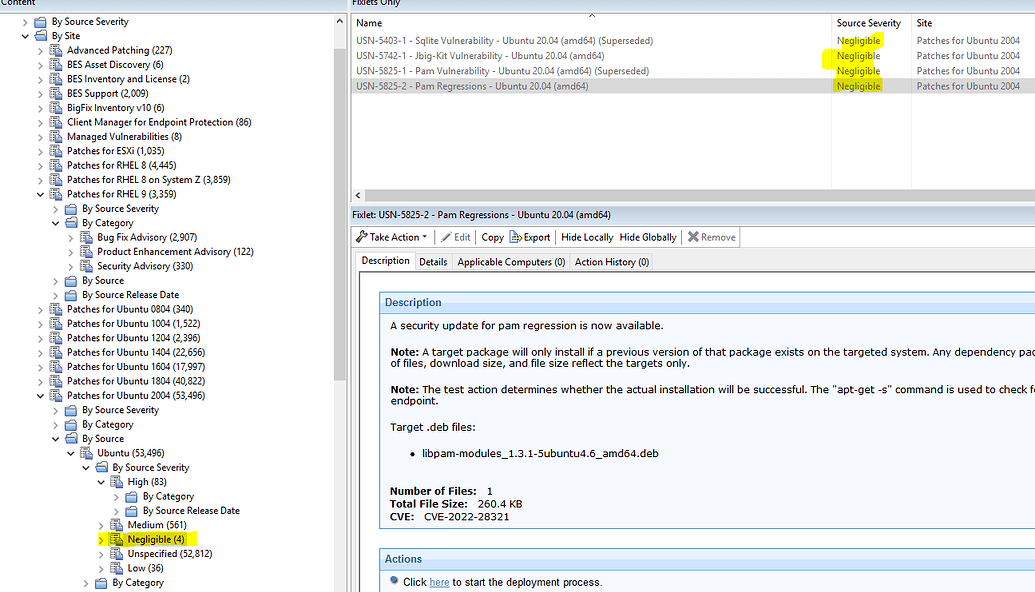Screen dimensions: 1035x592
Task: Click the deployment link labeled here
Action: pos(438,582)
